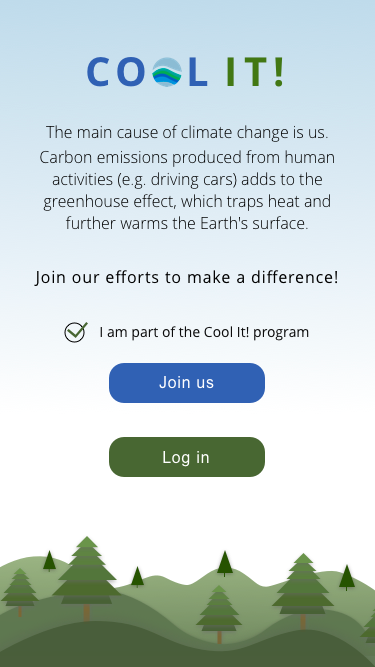
Task: Toggle the Cool It! program checkbox
Action: [x=76, y=332]
